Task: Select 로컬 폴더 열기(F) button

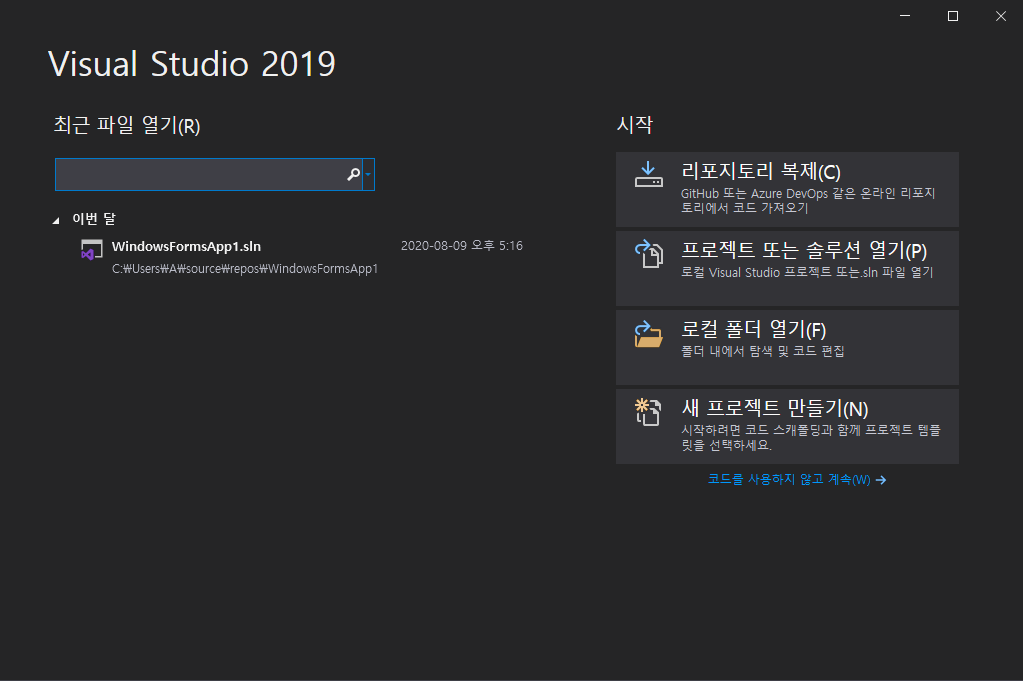Action: (787, 347)
